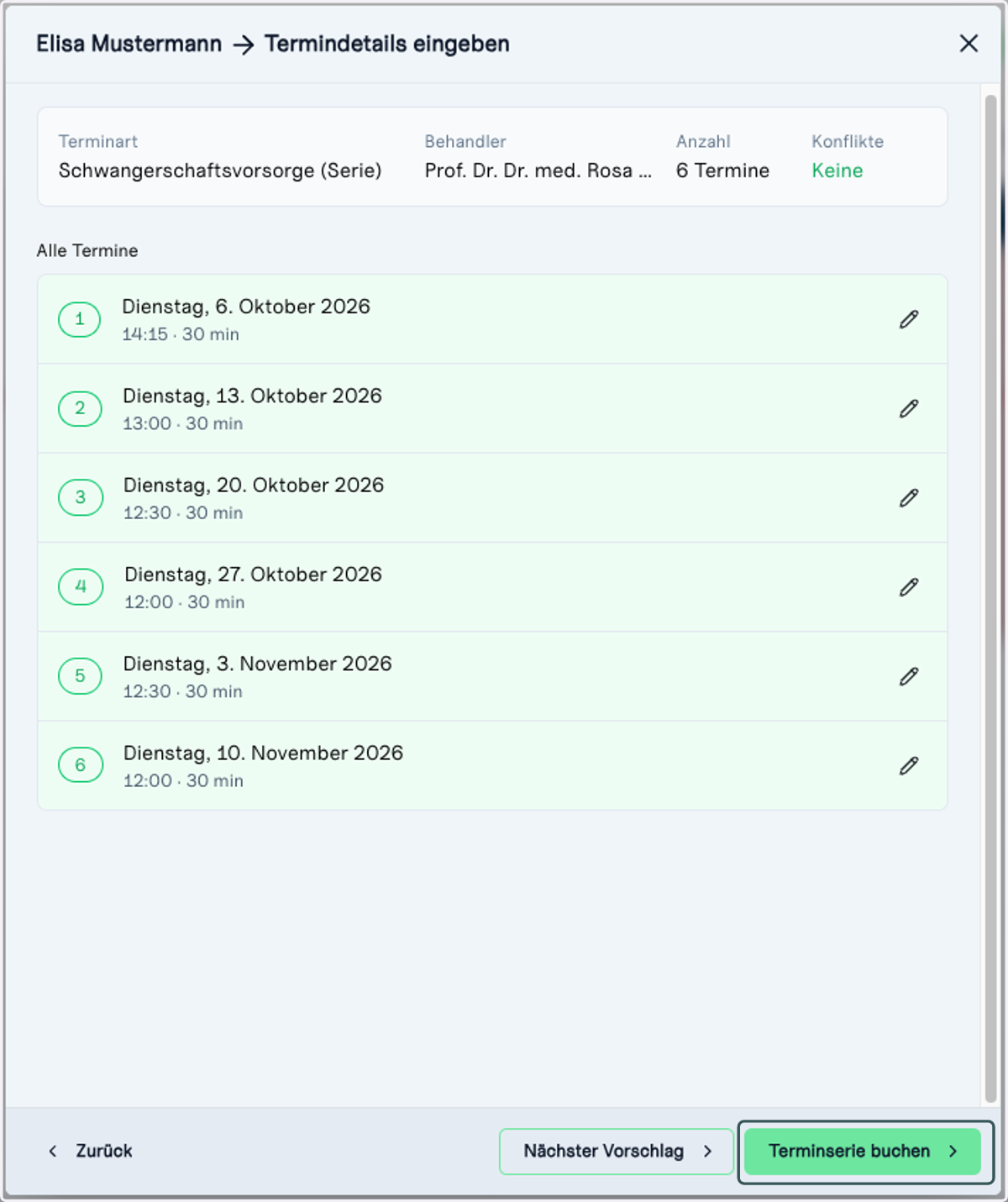The image size is (1008, 1202).
Task: Click the dialog's vertical scrollbar
Action: click(x=990, y=599)
